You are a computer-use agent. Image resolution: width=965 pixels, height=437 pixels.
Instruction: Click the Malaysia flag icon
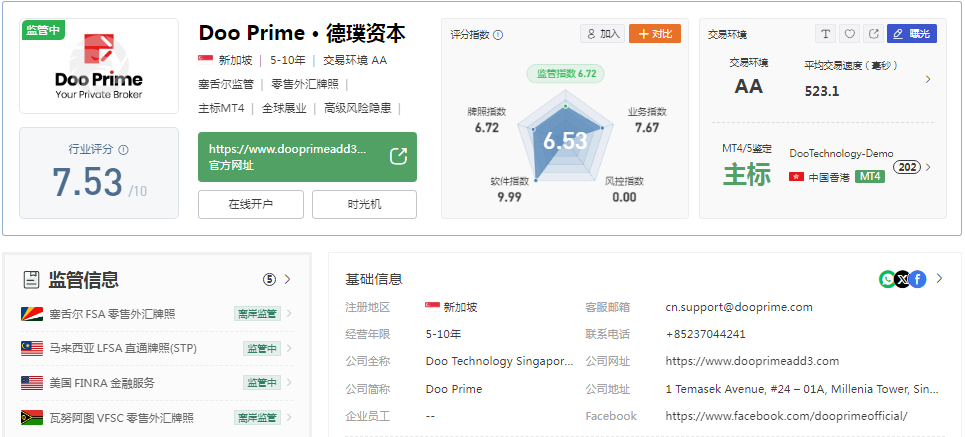click(32, 348)
